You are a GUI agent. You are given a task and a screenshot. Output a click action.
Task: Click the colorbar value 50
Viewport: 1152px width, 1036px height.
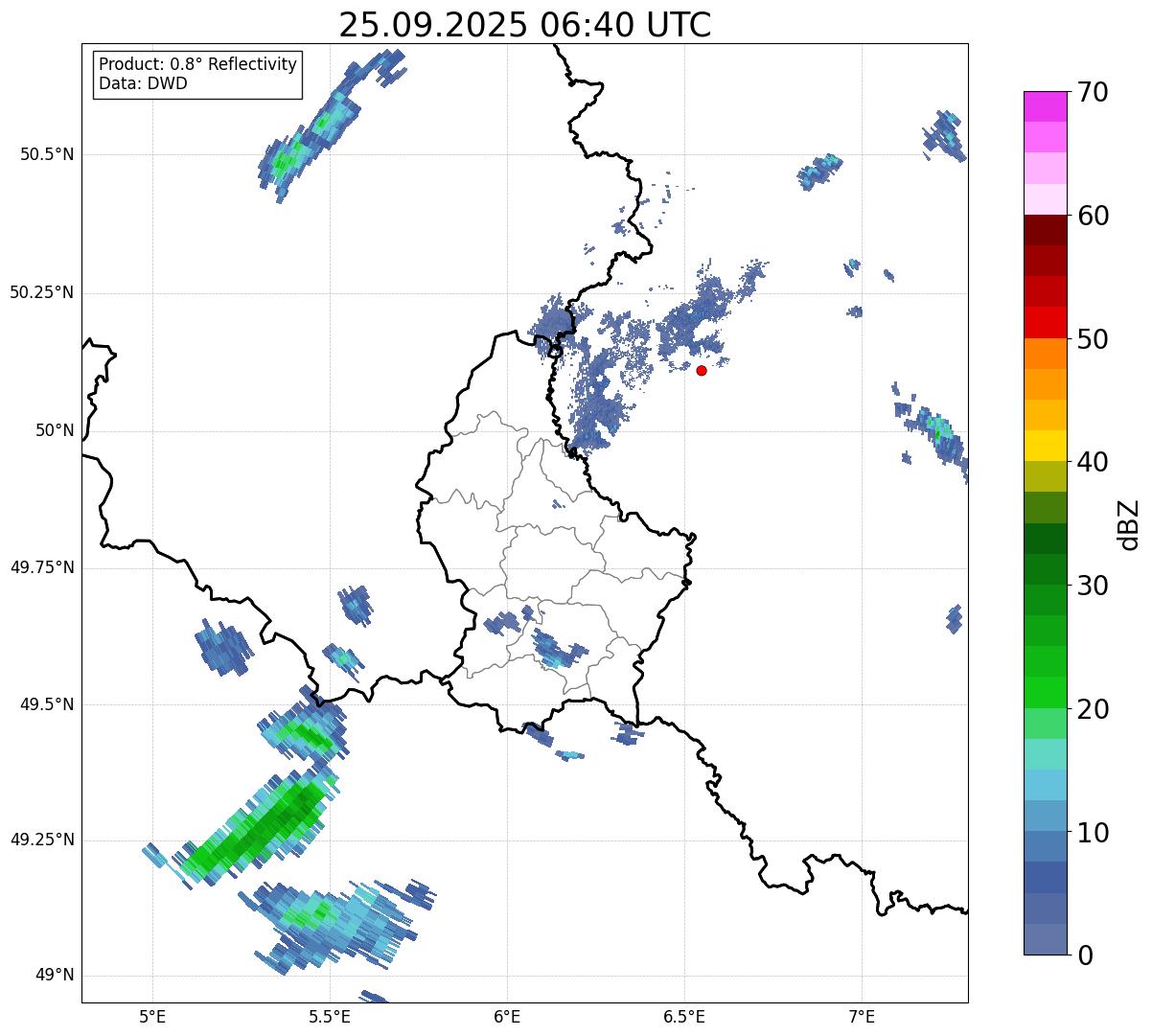click(1093, 339)
